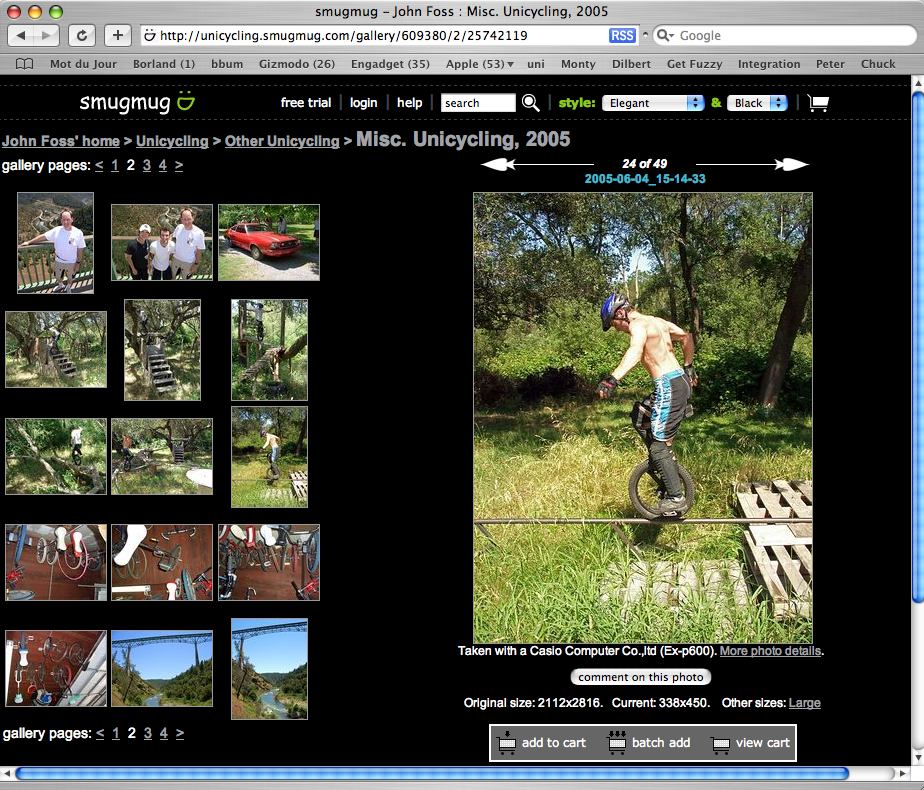This screenshot has width=924, height=790.
Task: Go back with Safari's back arrow
Action: [x=21, y=35]
